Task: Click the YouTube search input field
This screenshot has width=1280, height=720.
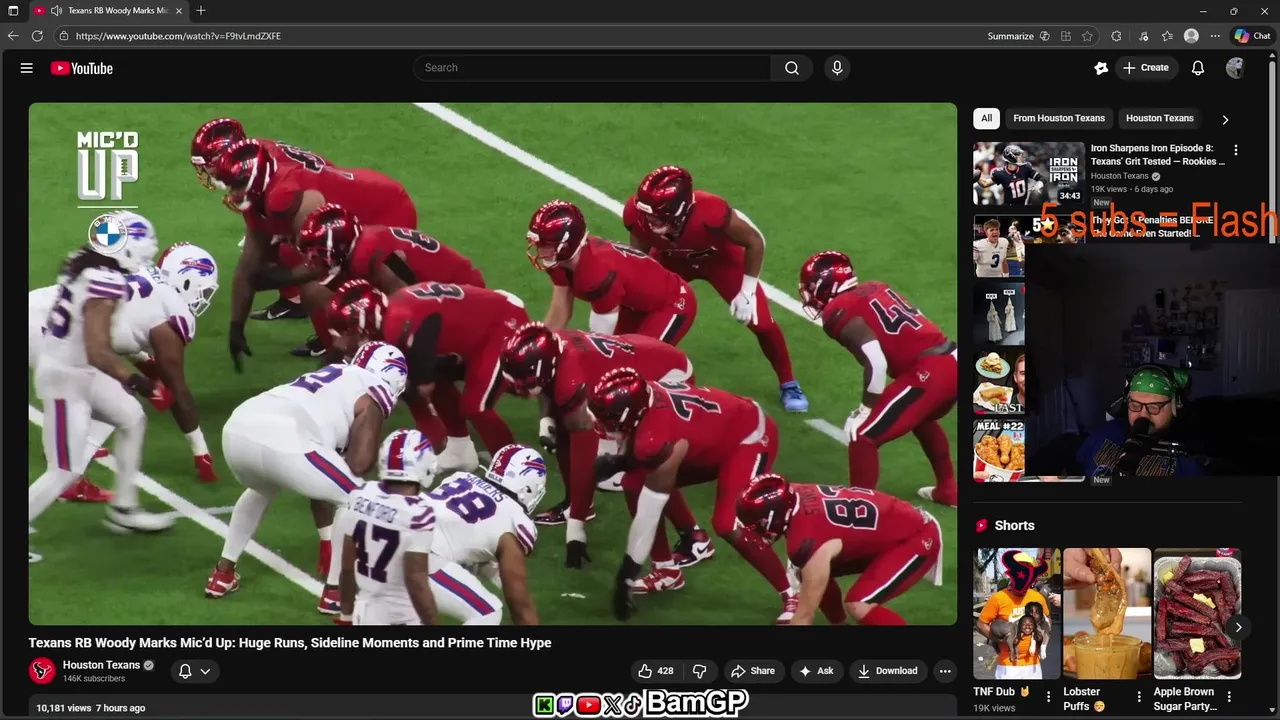Action: pyautogui.click(x=592, y=68)
